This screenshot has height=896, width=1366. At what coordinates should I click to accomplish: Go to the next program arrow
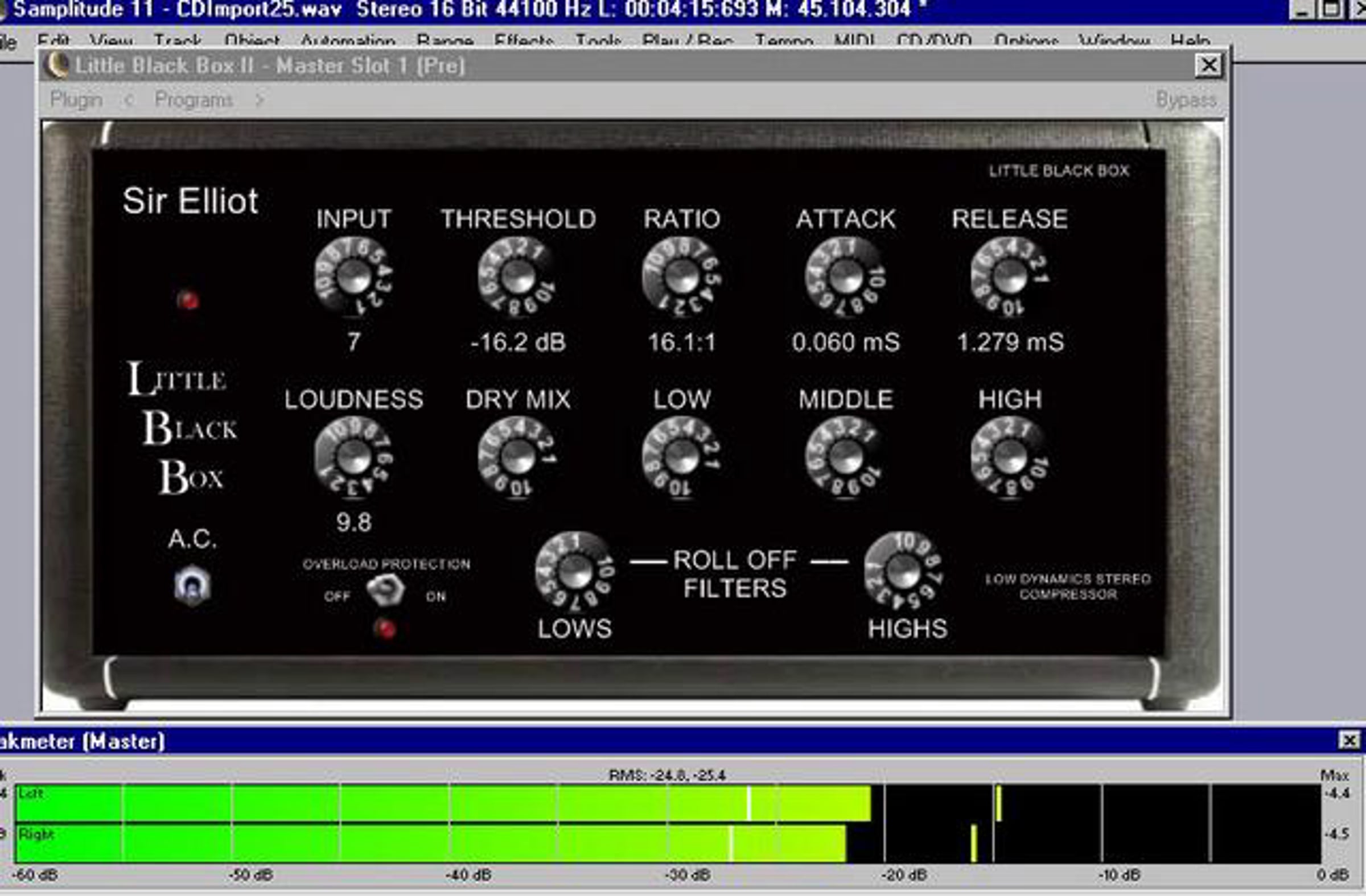pos(259,100)
